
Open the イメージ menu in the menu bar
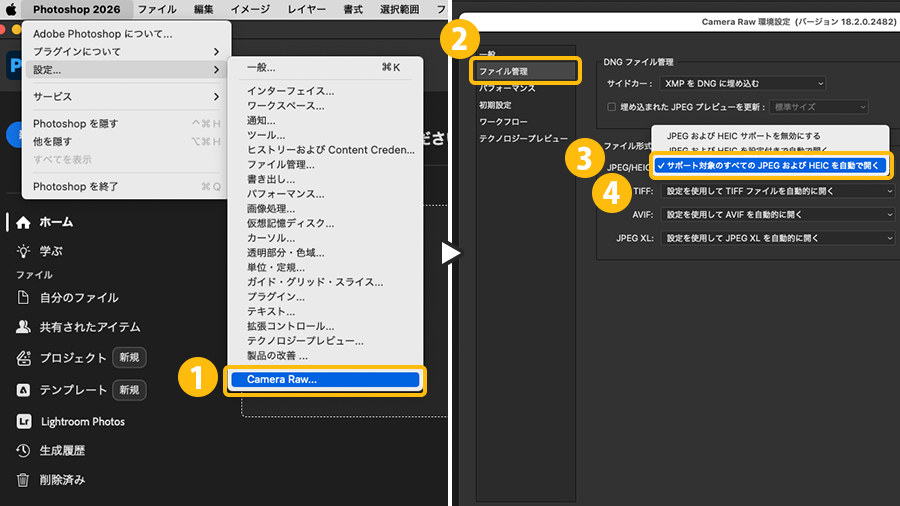250,9
